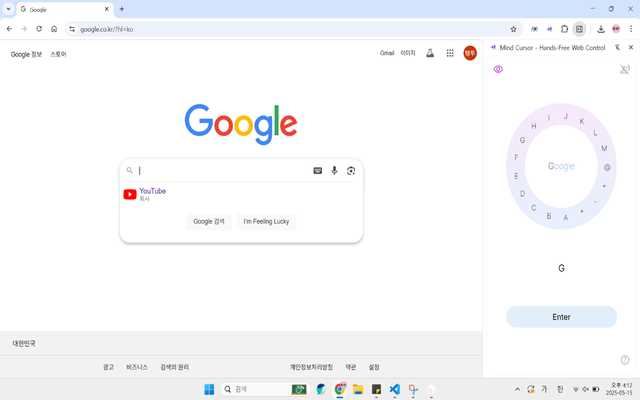The width and height of the screenshot is (640, 400).
Task: Select letter A on the circular keyboard
Action: [x=566, y=218]
